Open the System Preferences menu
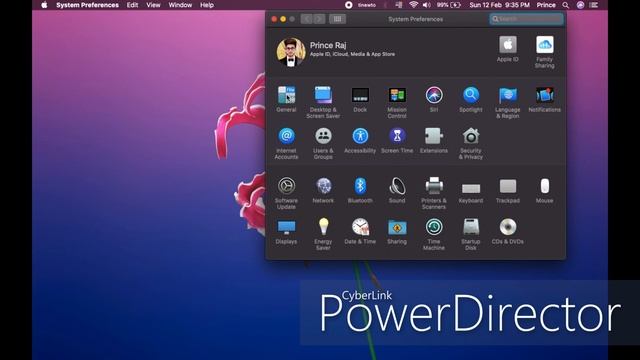 87,5
